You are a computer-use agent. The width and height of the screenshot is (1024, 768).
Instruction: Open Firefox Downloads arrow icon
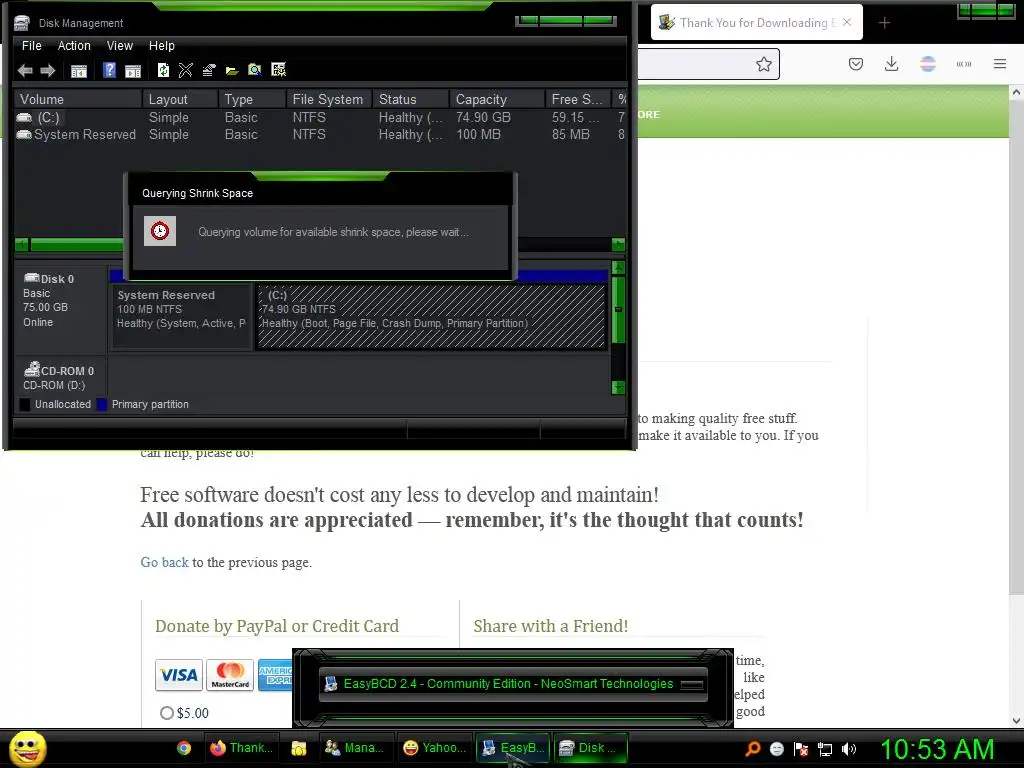click(x=891, y=63)
